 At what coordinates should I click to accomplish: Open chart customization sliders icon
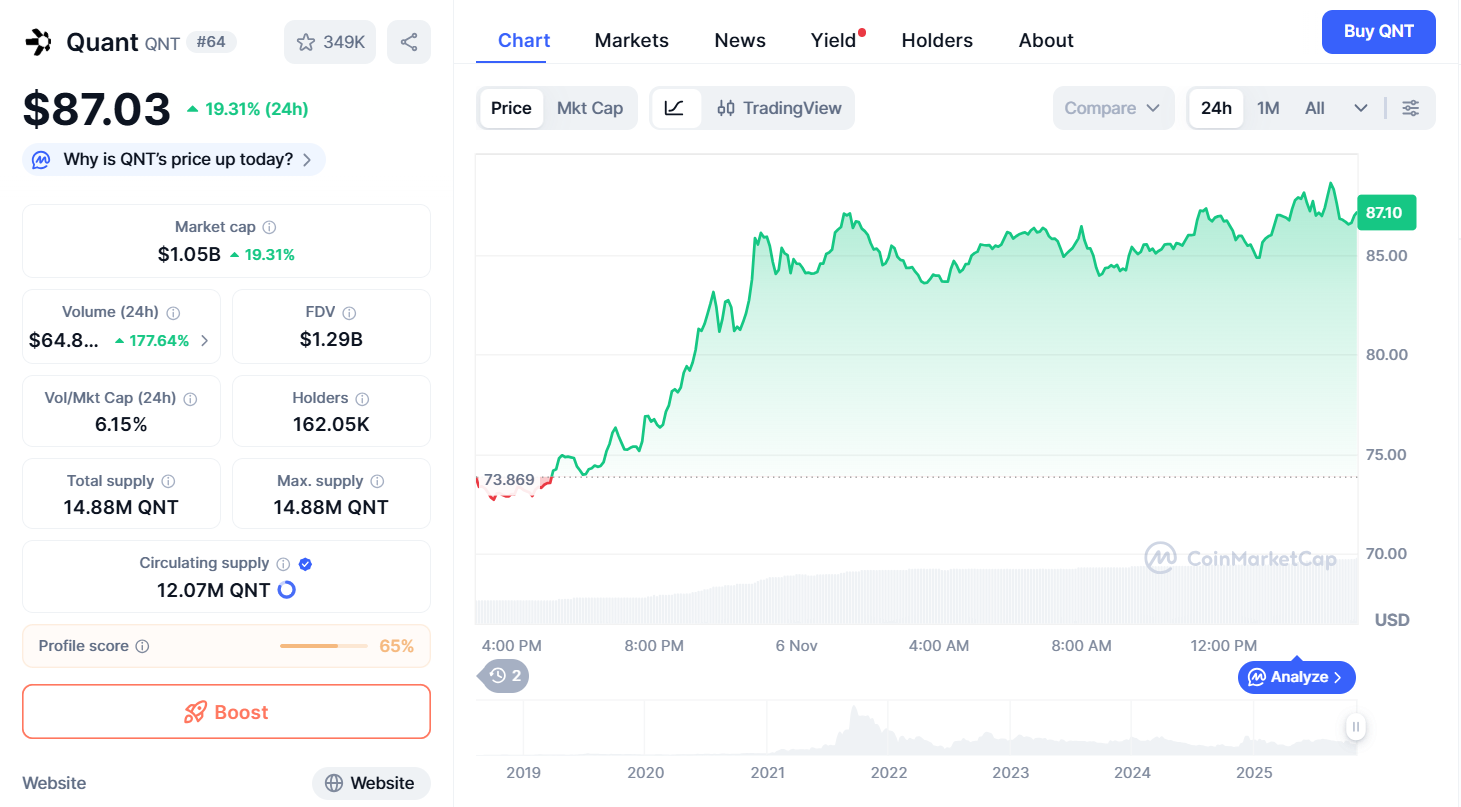click(x=1411, y=108)
